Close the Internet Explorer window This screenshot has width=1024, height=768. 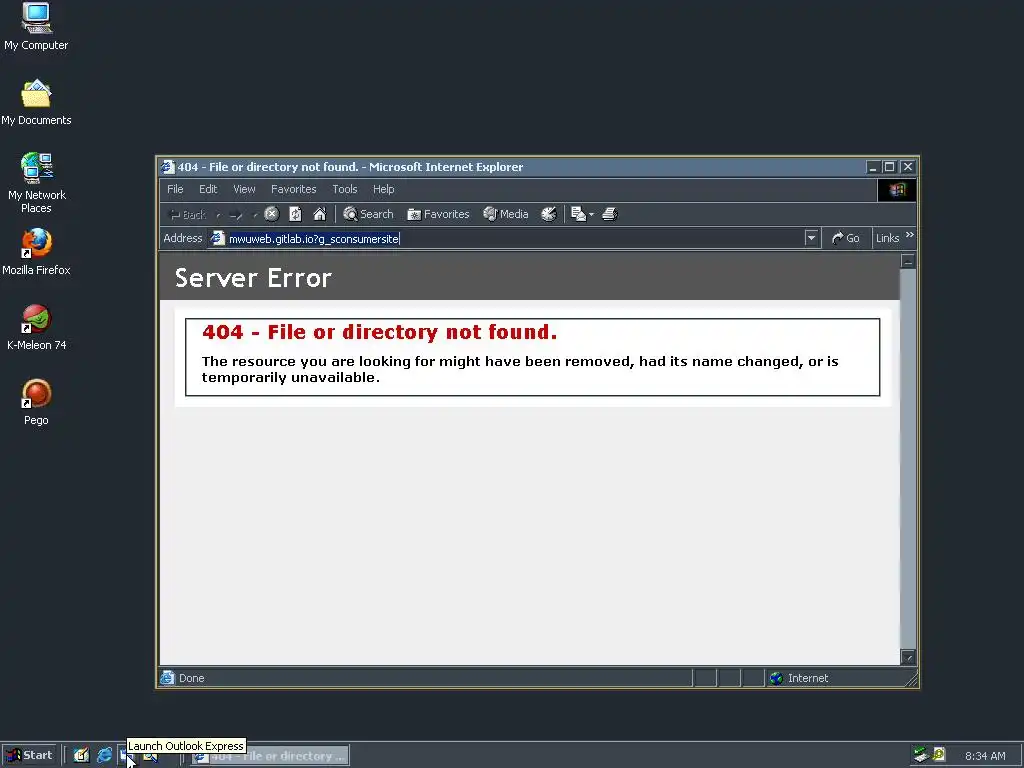tap(908, 167)
